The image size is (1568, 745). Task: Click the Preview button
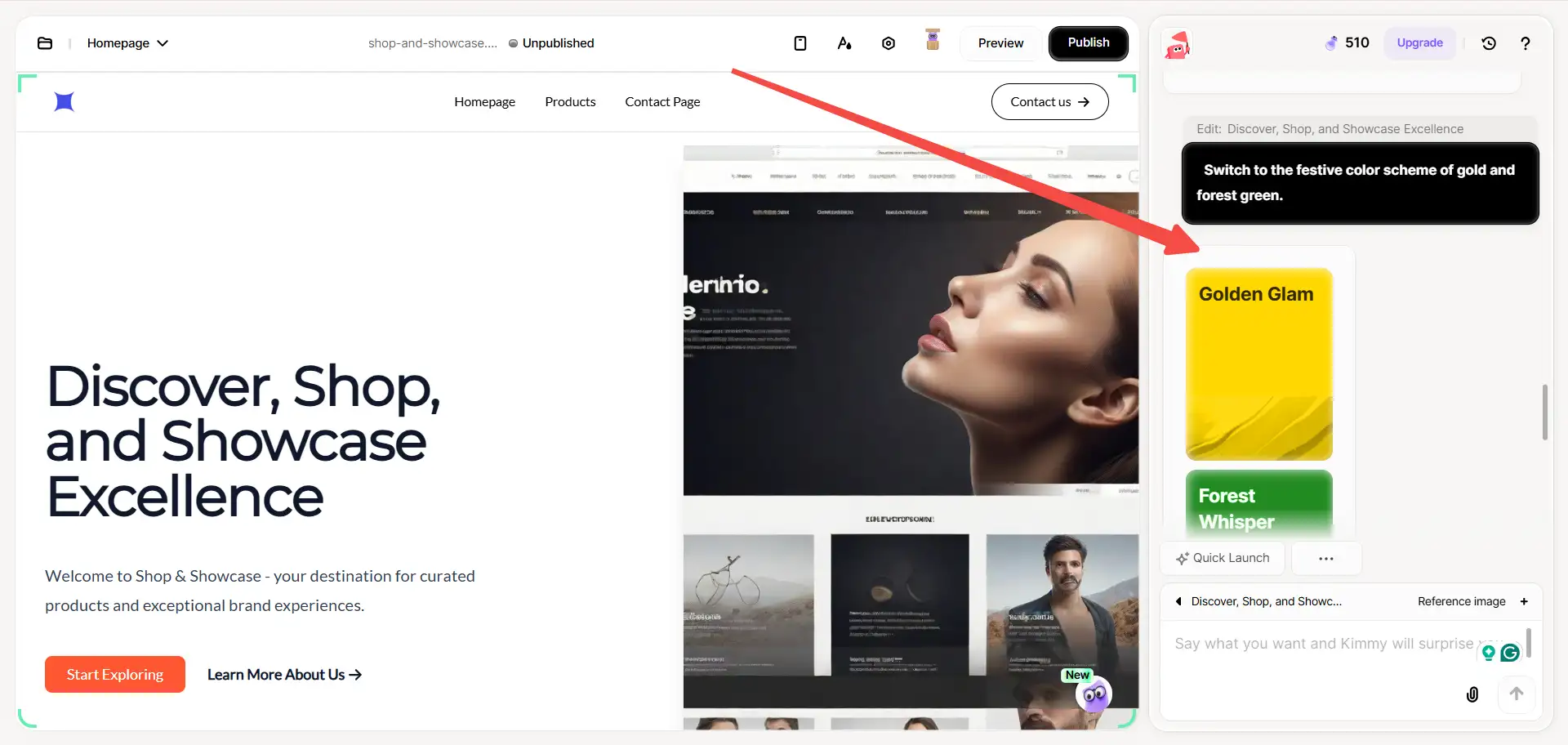(1000, 43)
